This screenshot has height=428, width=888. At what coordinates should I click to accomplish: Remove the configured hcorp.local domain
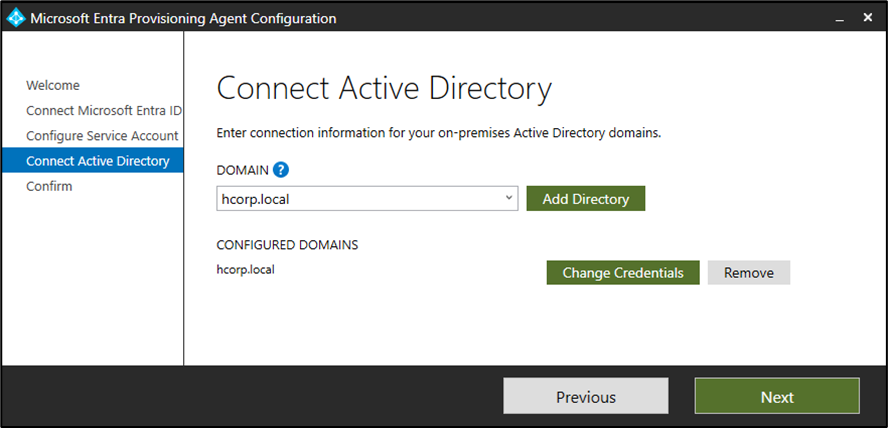[x=748, y=272]
